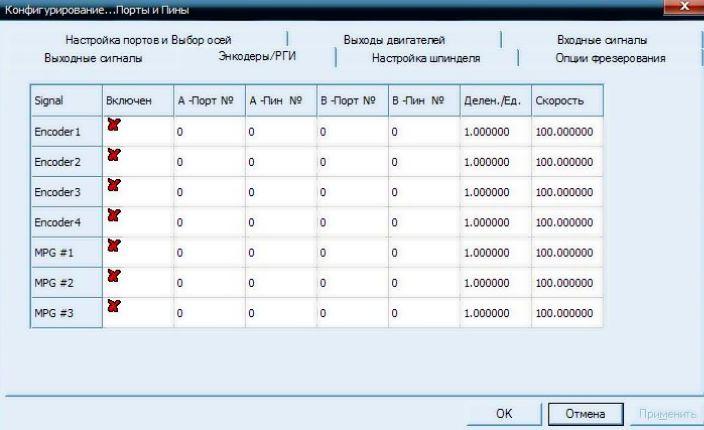Screen dimensions: 704x430
Task: Close the configuration dialog window
Action: tap(684, 8)
